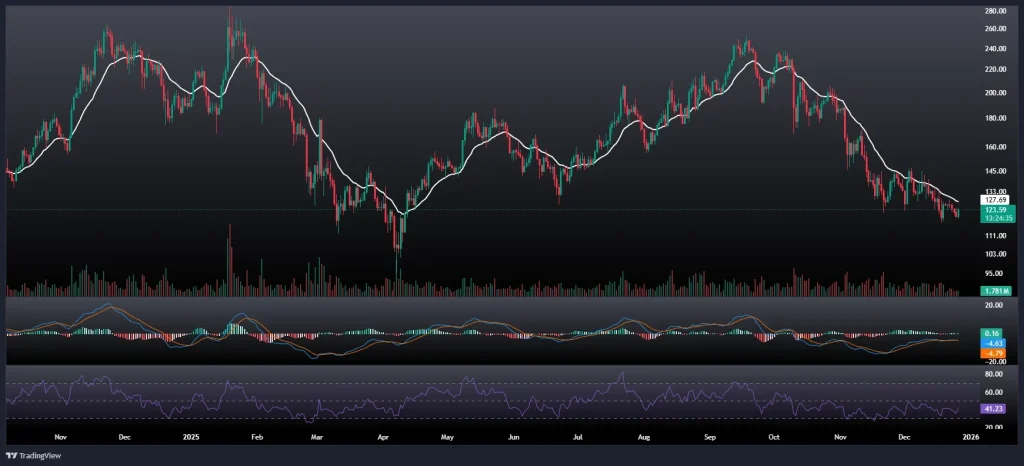Click the 95.00 price axis label
1024x466 pixels.
click(994, 273)
